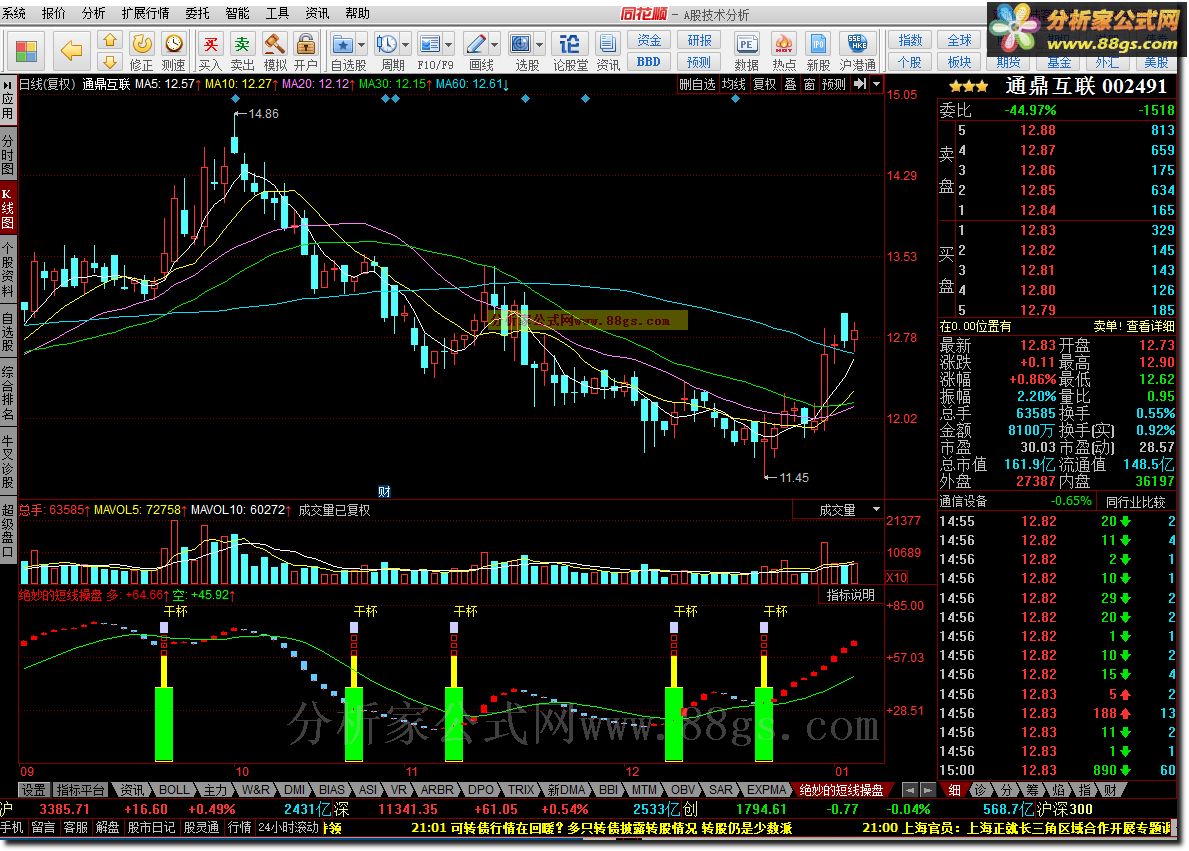Open the 扩展行情 menu
The image size is (1189, 851).
145,13
